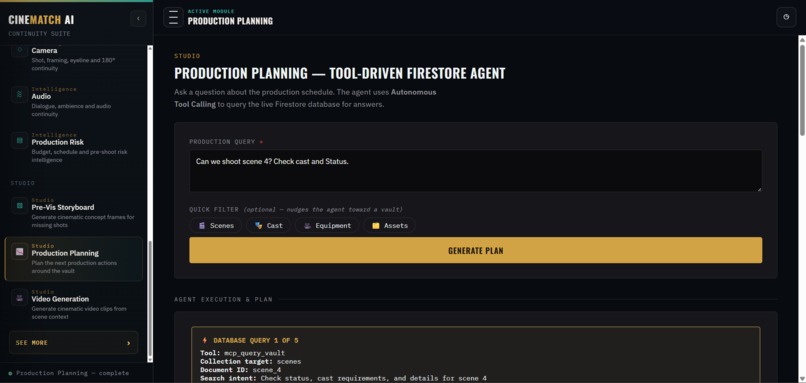Click the 'AGENT EXECUTION & PLAN' section label
806x383 pixels.
click(x=223, y=299)
